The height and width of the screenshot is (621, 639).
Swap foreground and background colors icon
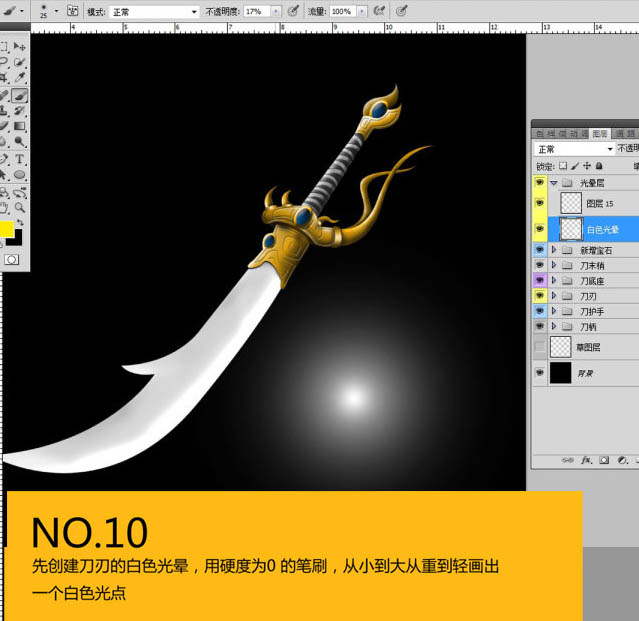pyautogui.click(x=20, y=223)
